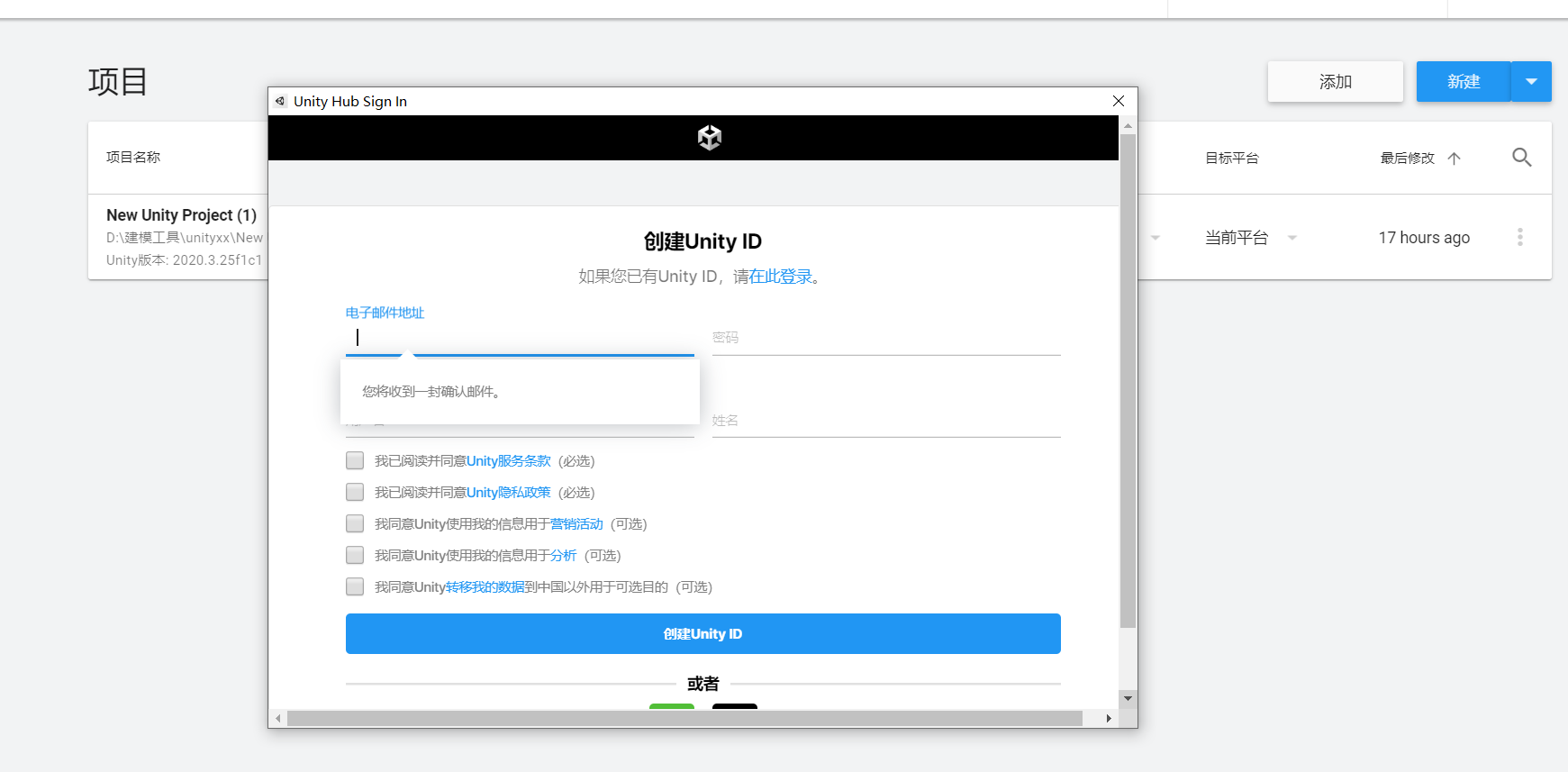1568x772 pixels.
Task: Click the 最后修改 column header
Action: [1408, 159]
